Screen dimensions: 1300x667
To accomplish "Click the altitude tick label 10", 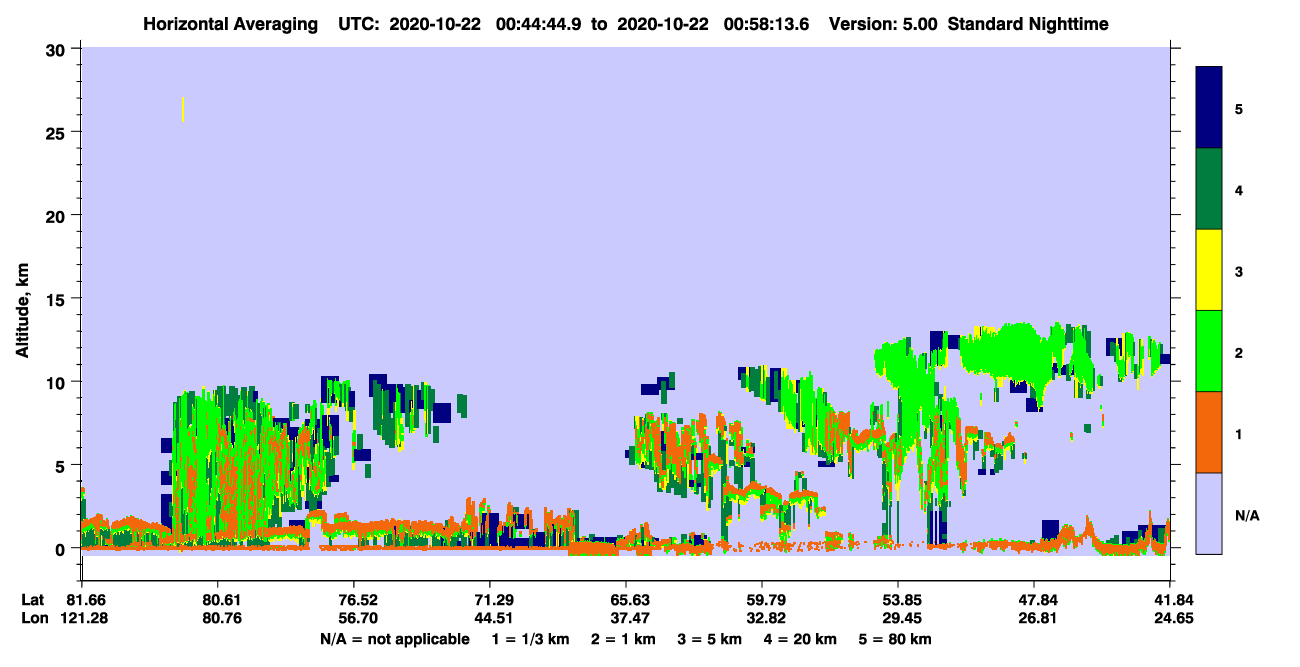I will pyautogui.click(x=58, y=382).
